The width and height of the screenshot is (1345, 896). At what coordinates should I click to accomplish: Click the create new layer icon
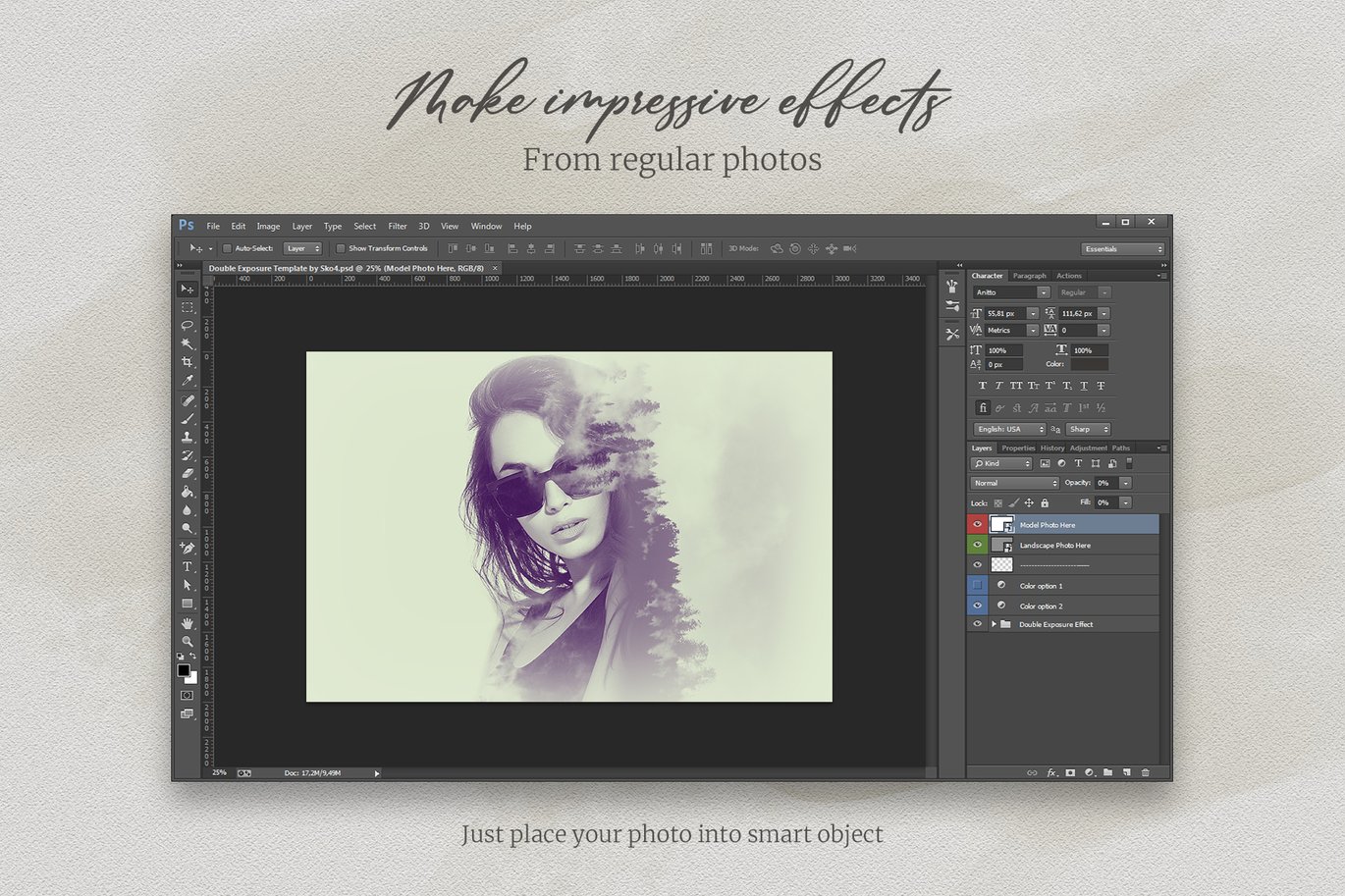coord(1126,772)
